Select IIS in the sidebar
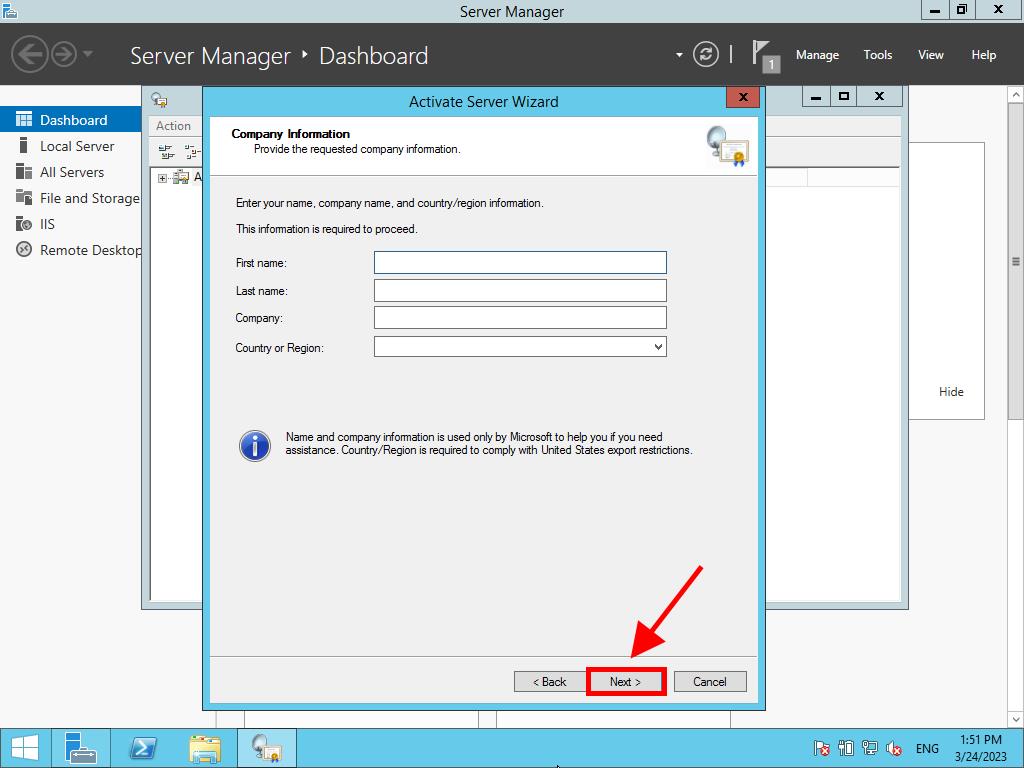Viewport: 1024px width, 768px height. click(71, 224)
